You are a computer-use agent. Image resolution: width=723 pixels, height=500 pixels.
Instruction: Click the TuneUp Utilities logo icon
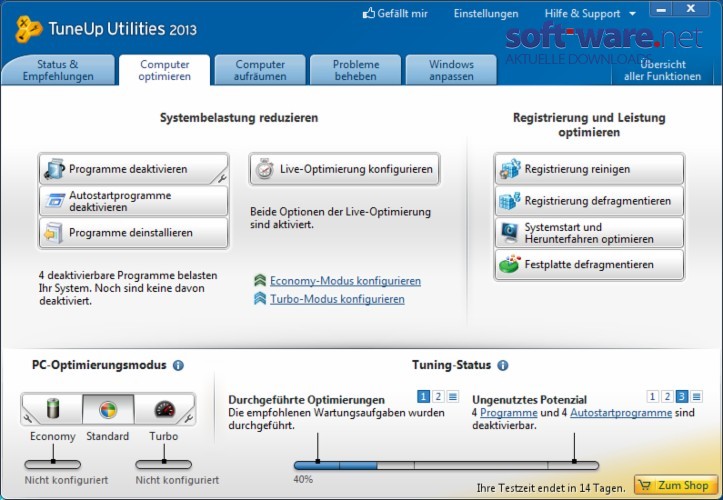coord(28,30)
